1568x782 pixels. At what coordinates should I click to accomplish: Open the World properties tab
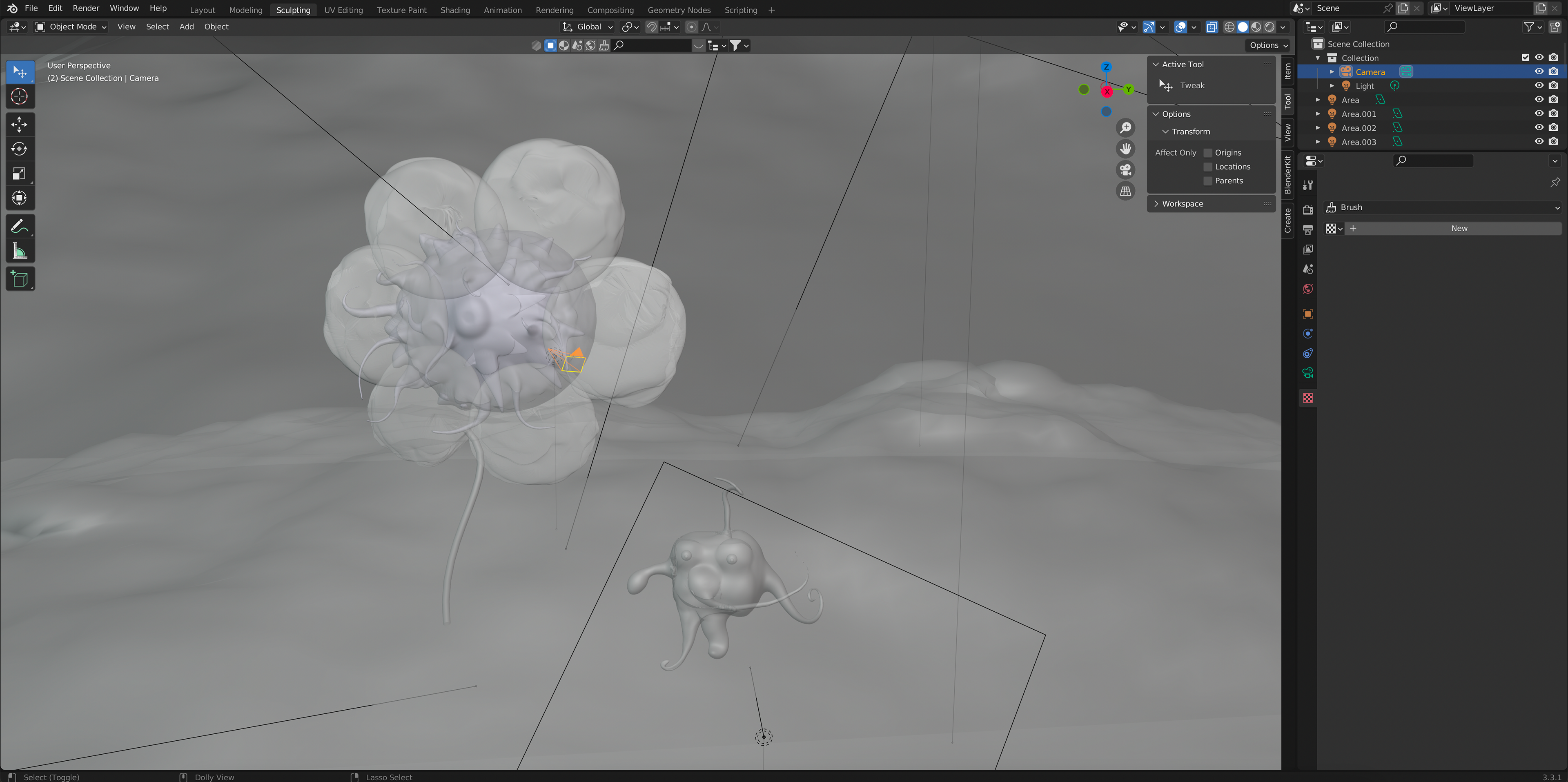[1307, 289]
